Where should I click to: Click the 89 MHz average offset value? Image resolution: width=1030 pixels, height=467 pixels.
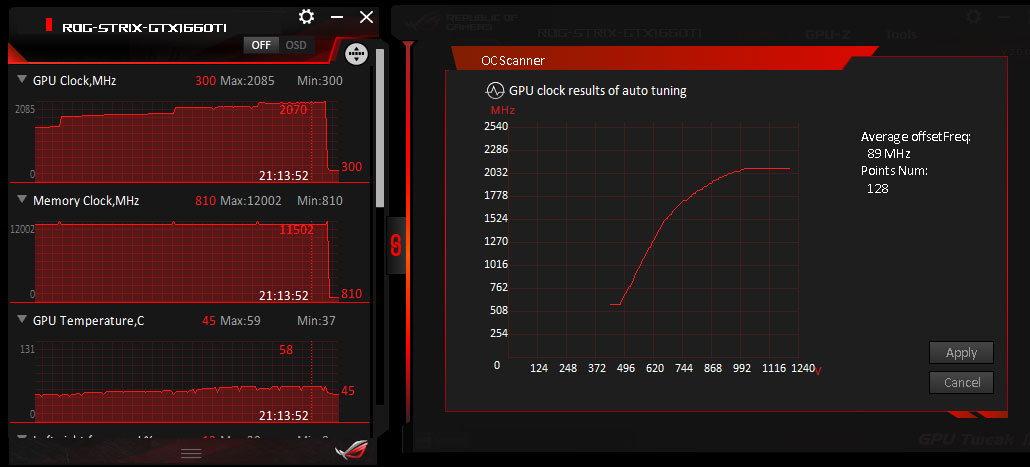pyautogui.click(x=888, y=154)
